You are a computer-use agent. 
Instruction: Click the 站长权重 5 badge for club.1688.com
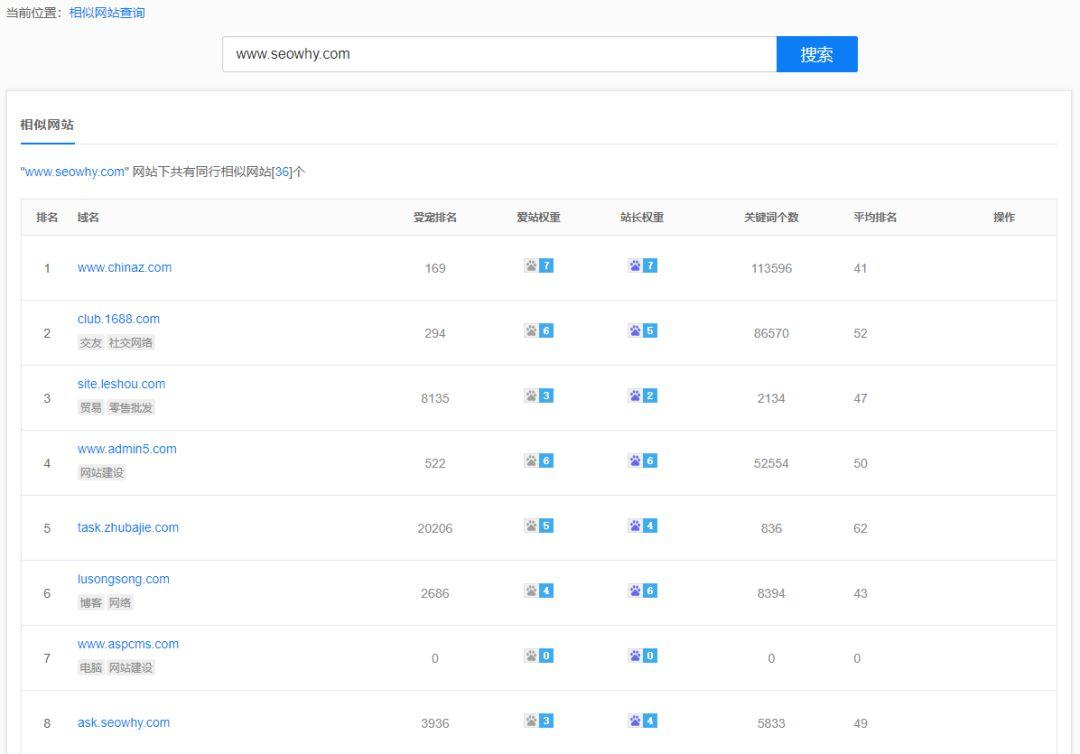pyautogui.click(x=643, y=331)
